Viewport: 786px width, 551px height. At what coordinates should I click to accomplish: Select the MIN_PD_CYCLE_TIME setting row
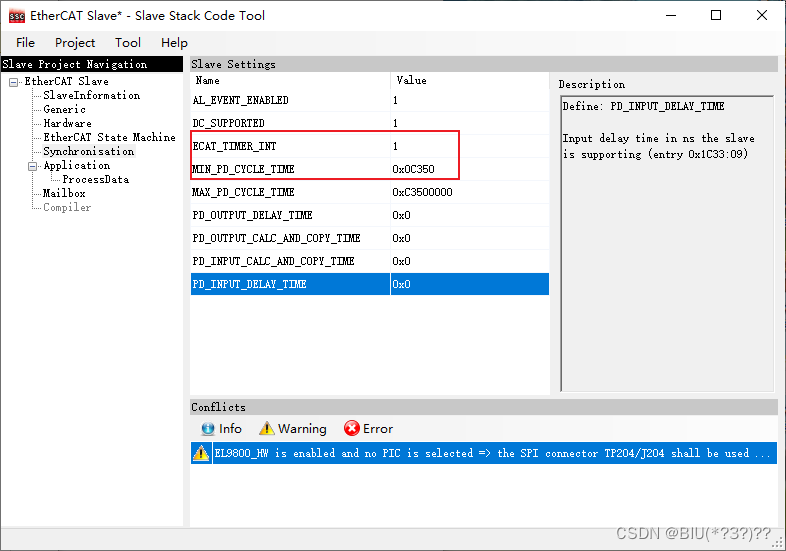click(x=370, y=169)
